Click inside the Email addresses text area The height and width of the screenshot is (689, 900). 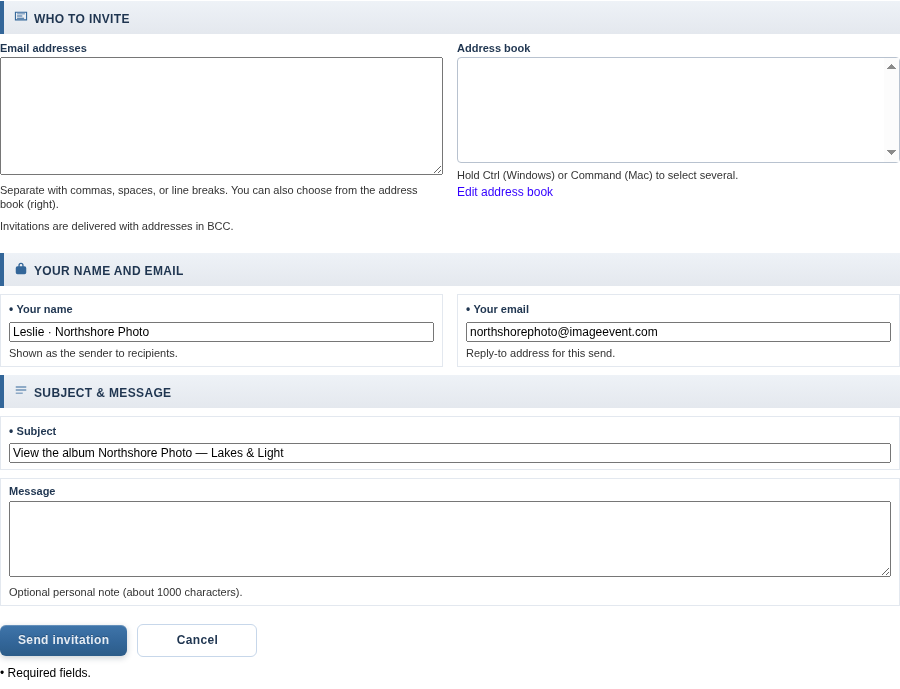222,116
